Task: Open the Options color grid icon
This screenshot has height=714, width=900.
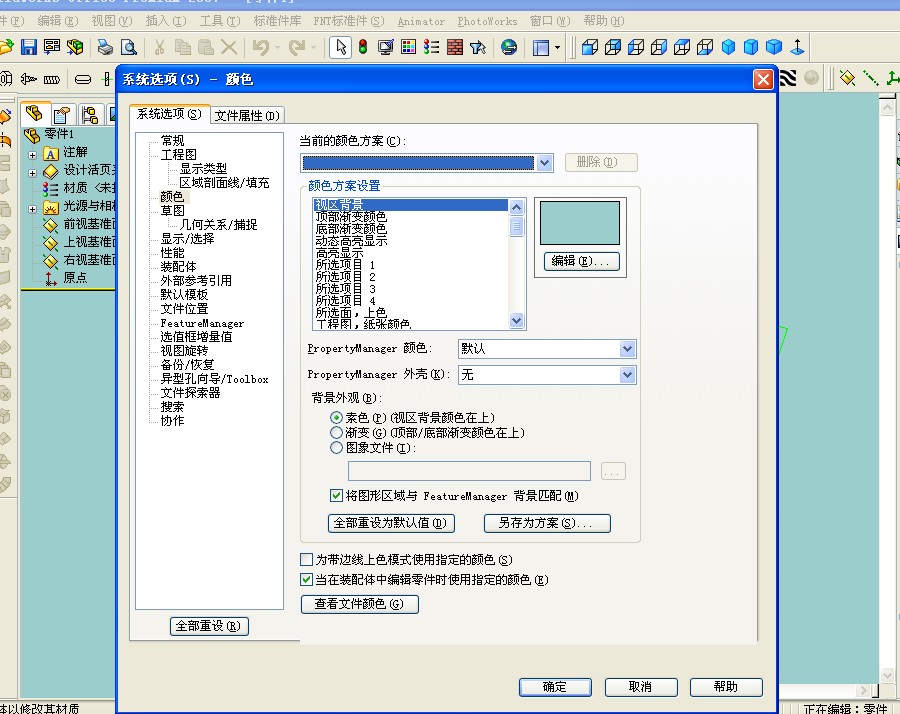Action: point(409,47)
